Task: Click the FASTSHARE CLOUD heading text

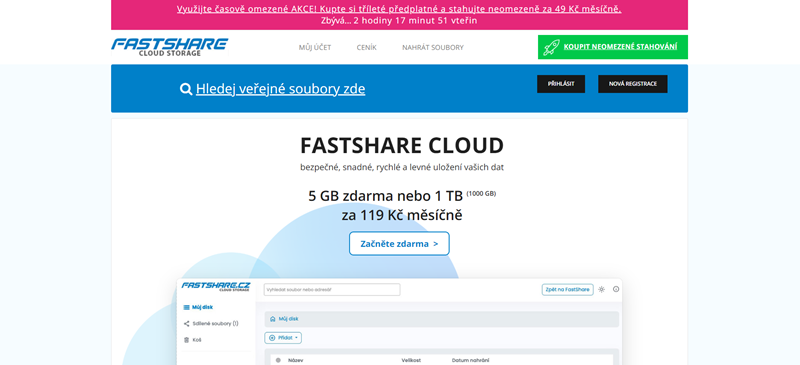Action: pyautogui.click(x=402, y=145)
